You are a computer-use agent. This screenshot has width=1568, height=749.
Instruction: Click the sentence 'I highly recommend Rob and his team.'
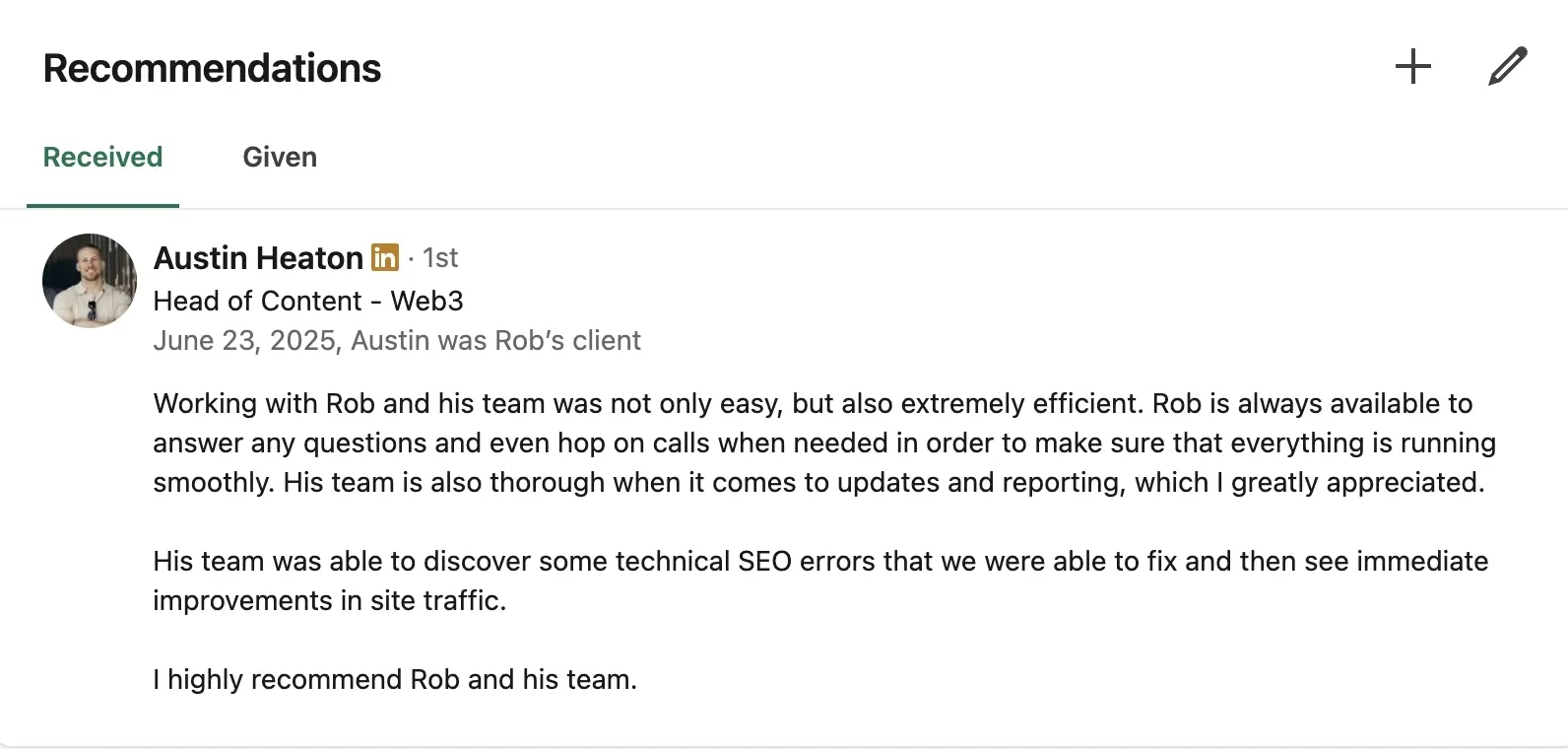click(x=395, y=679)
